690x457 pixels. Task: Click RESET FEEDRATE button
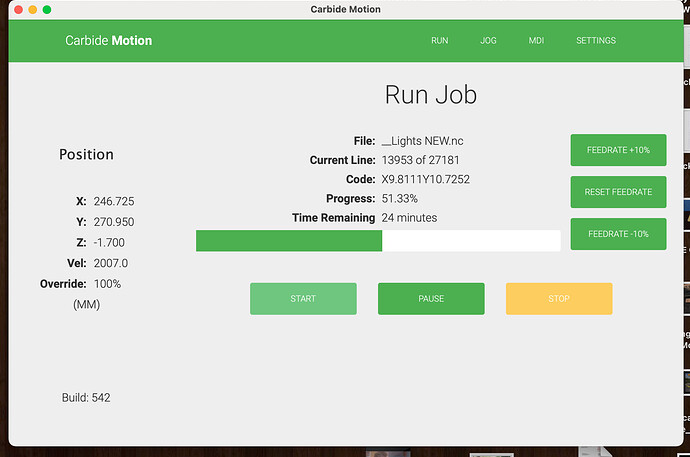(x=618, y=192)
